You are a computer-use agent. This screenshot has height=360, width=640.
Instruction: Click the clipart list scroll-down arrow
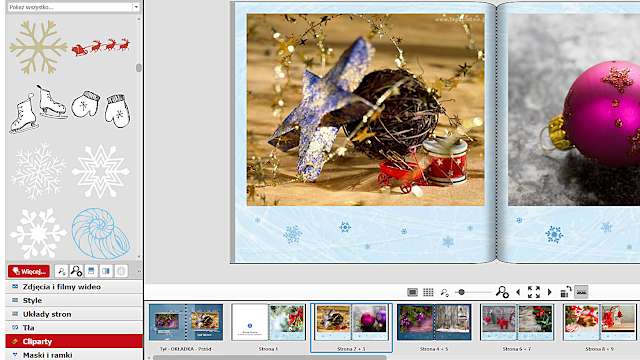coord(139,257)
